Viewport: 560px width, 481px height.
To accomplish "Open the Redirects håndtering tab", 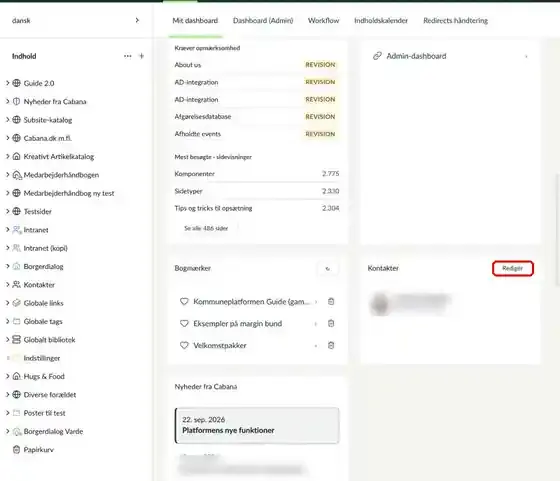I will [455, 21].
